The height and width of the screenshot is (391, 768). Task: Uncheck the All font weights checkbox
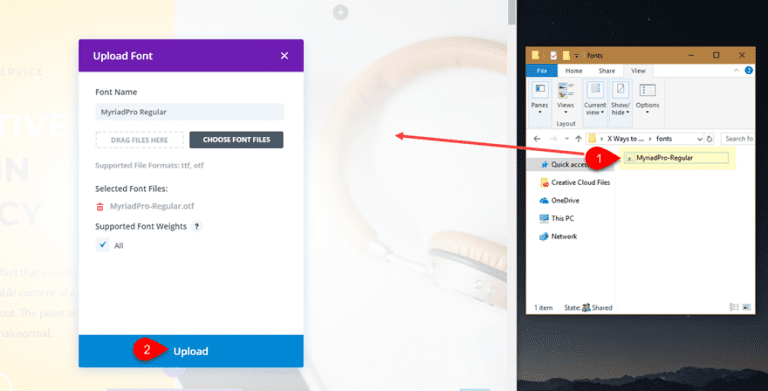pyautogui.click(x=102, y=244)
